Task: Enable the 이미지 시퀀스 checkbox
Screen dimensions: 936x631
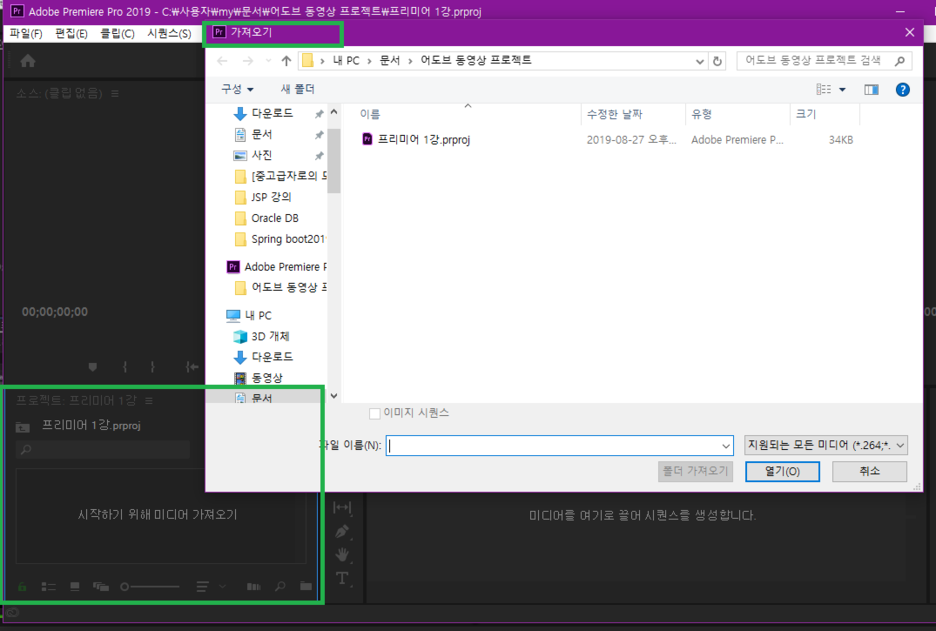Action: tap(375, 414)
